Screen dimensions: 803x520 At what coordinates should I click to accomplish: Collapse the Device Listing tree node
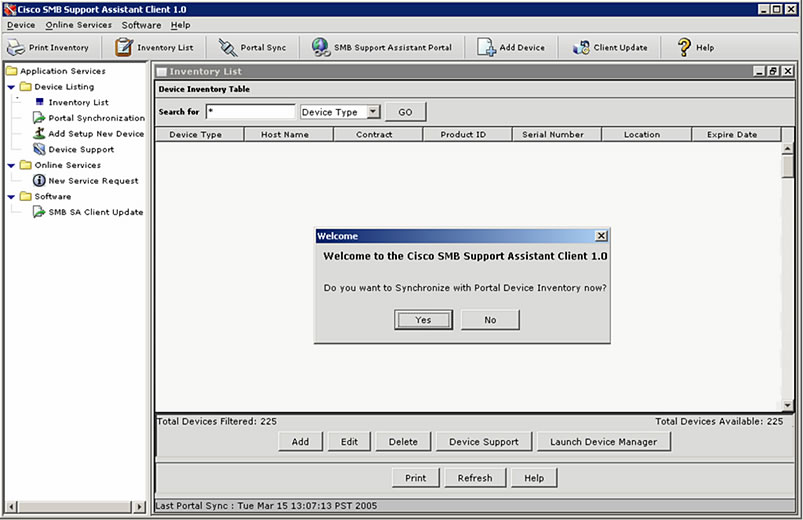11,87
